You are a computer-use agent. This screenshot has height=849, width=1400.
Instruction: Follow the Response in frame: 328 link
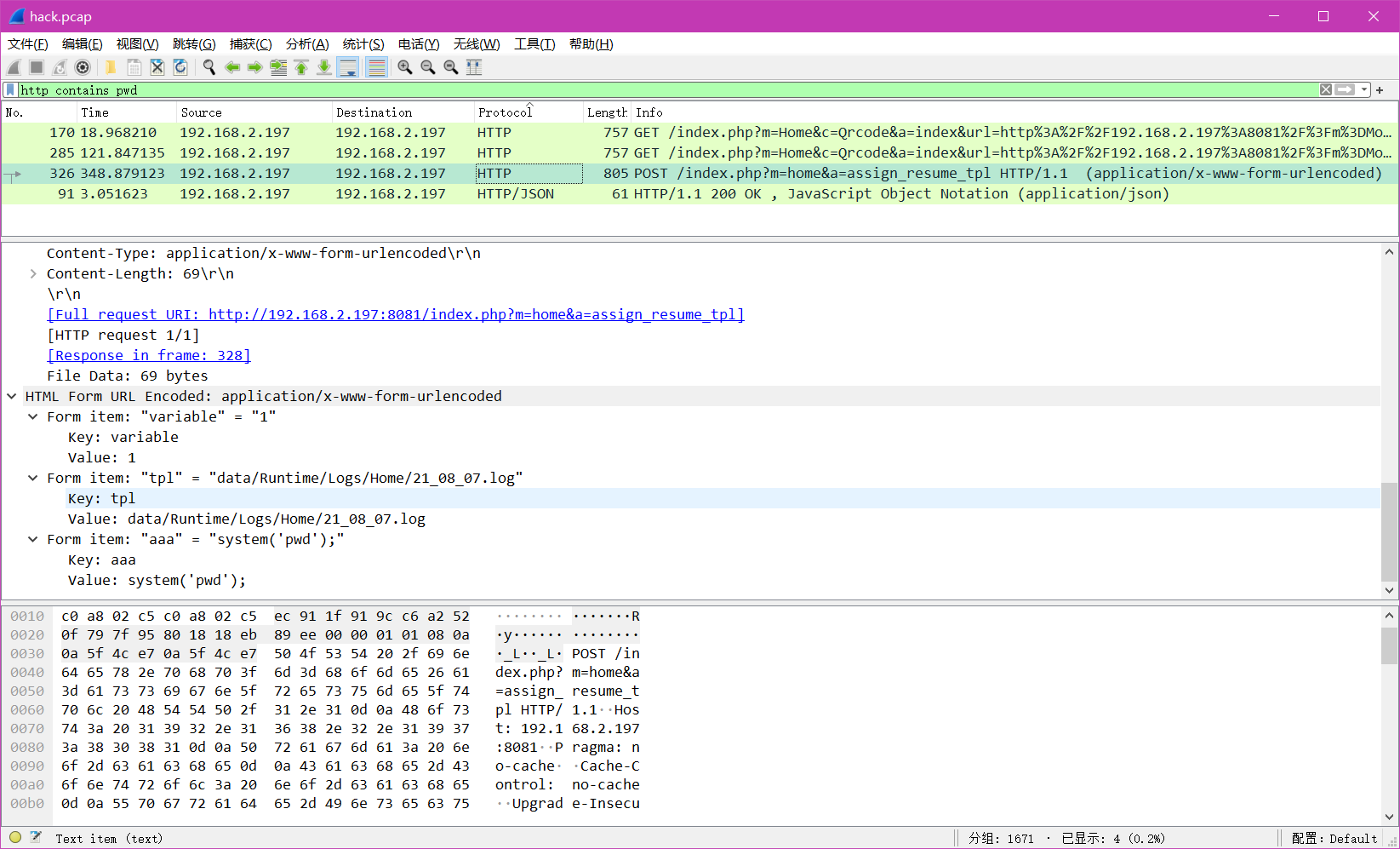click(x=149, y=356)
